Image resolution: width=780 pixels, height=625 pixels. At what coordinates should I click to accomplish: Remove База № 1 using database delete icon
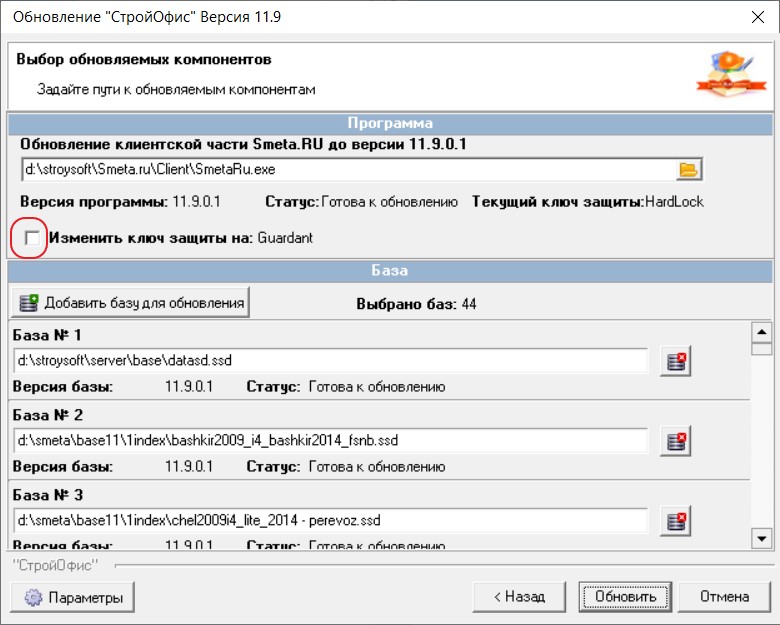click(x=676, y=361)
